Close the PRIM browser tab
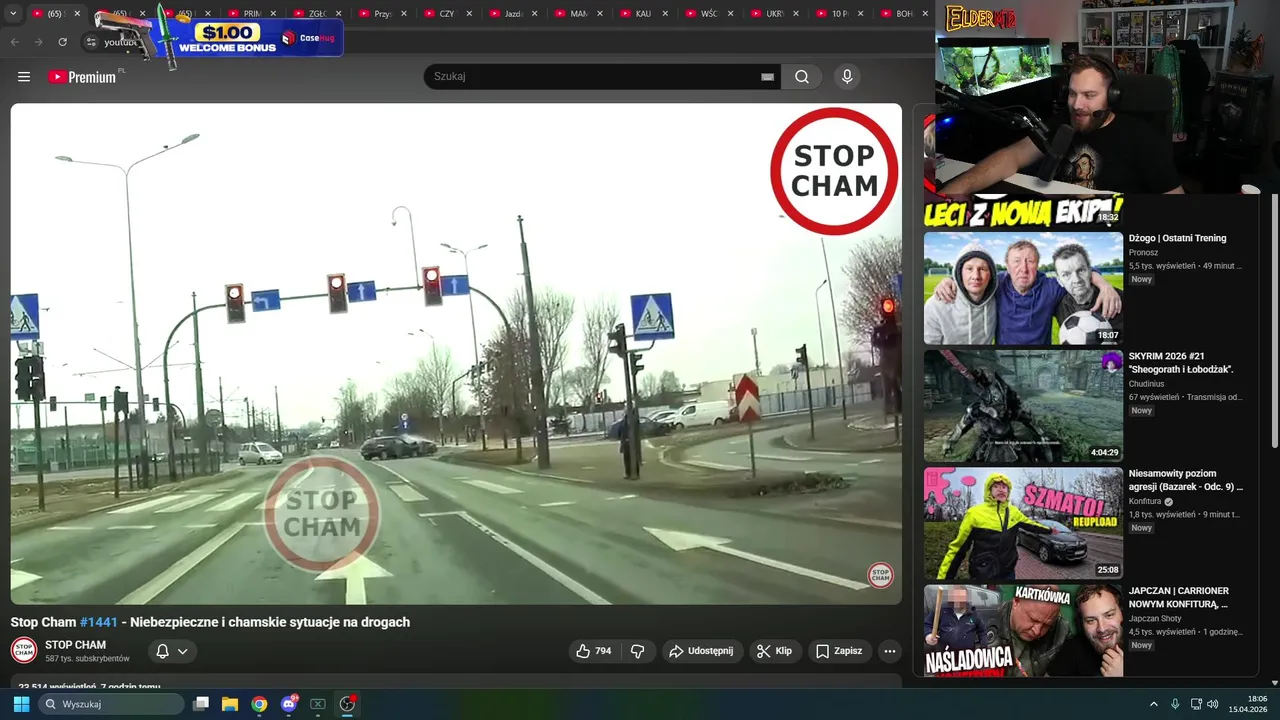This screenshot has width=1280, height=720. pos(273,14)
